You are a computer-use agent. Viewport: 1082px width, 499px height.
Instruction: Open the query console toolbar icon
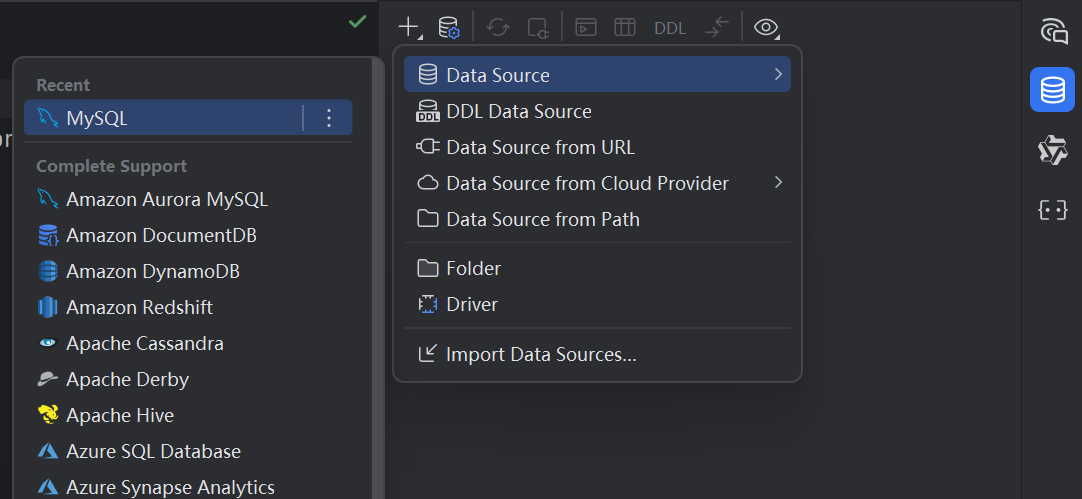586,28
